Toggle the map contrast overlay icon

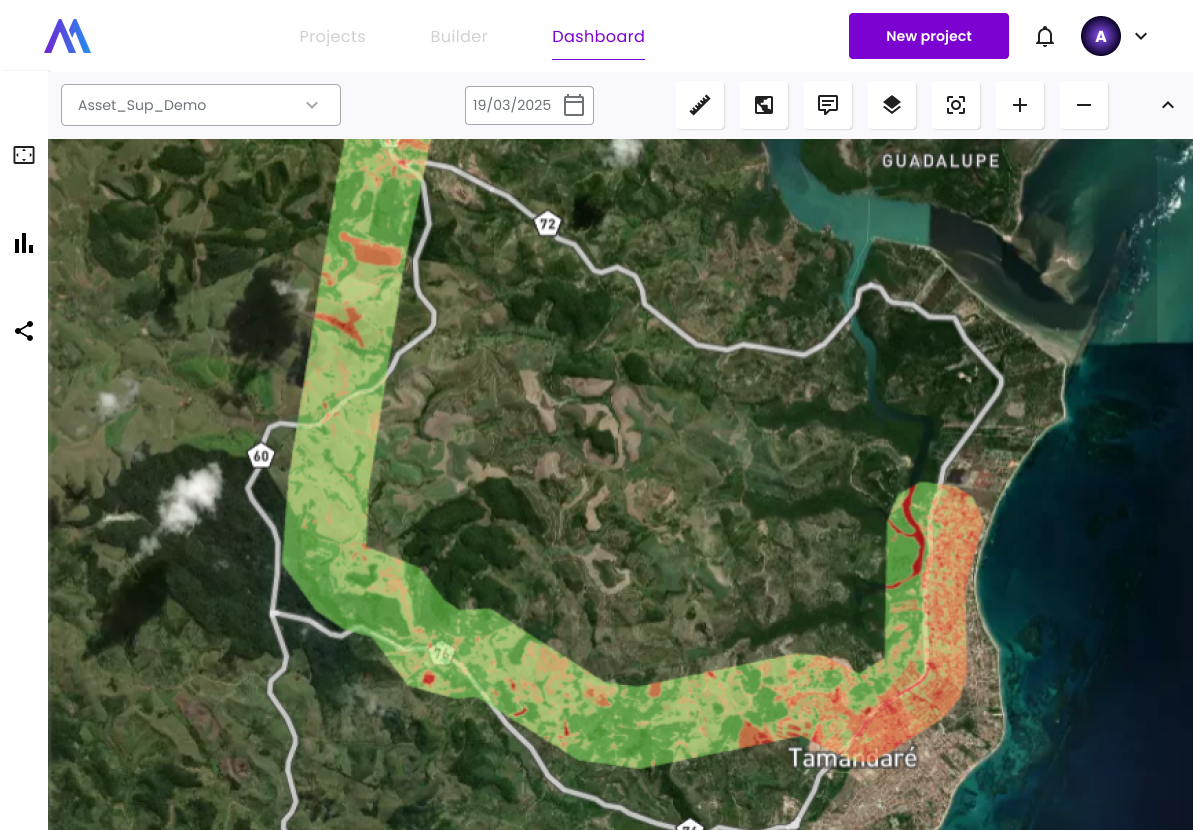(x=764, y=105)
